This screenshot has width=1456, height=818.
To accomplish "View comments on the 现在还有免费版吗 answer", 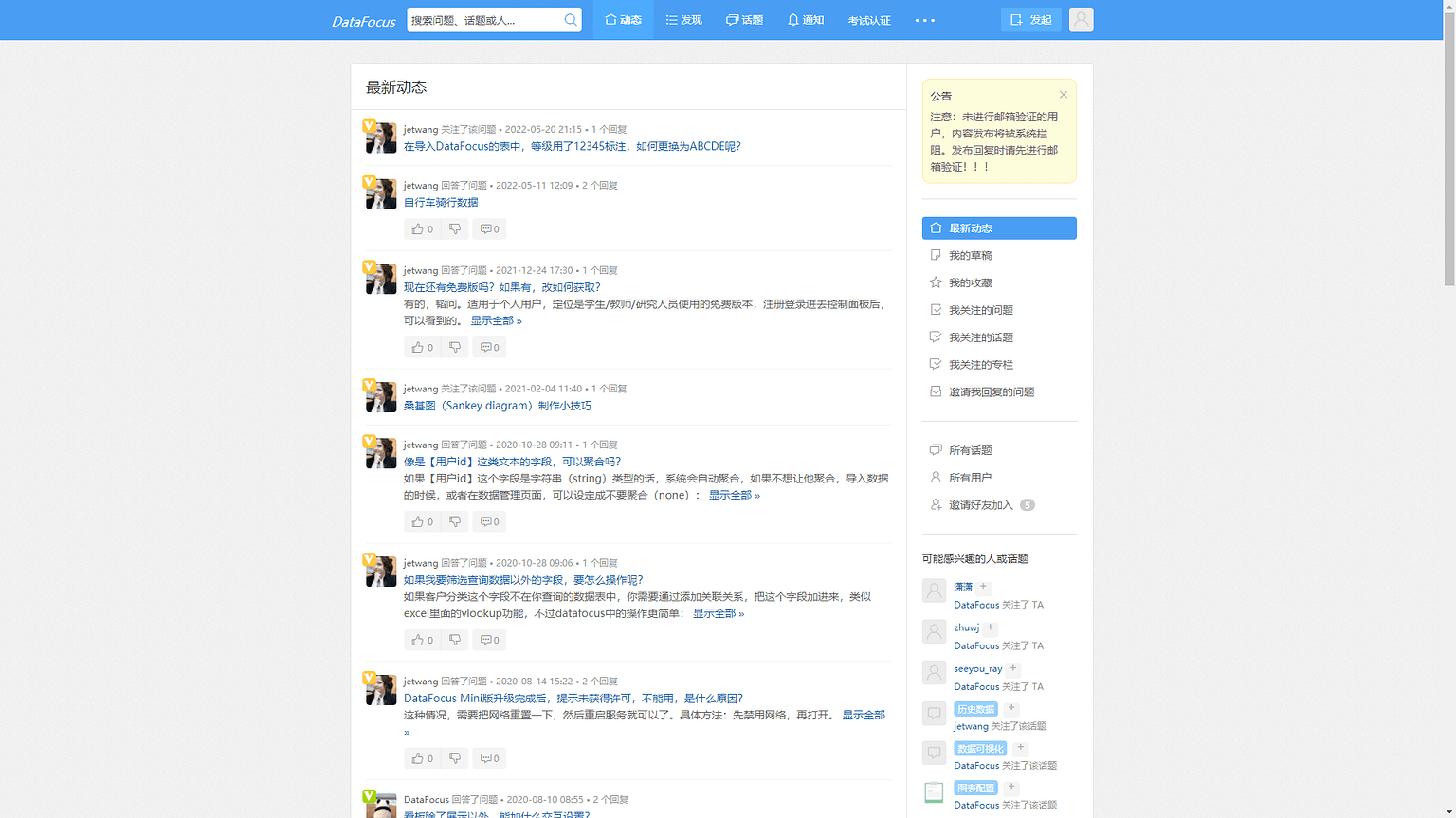I will (489, 348).
